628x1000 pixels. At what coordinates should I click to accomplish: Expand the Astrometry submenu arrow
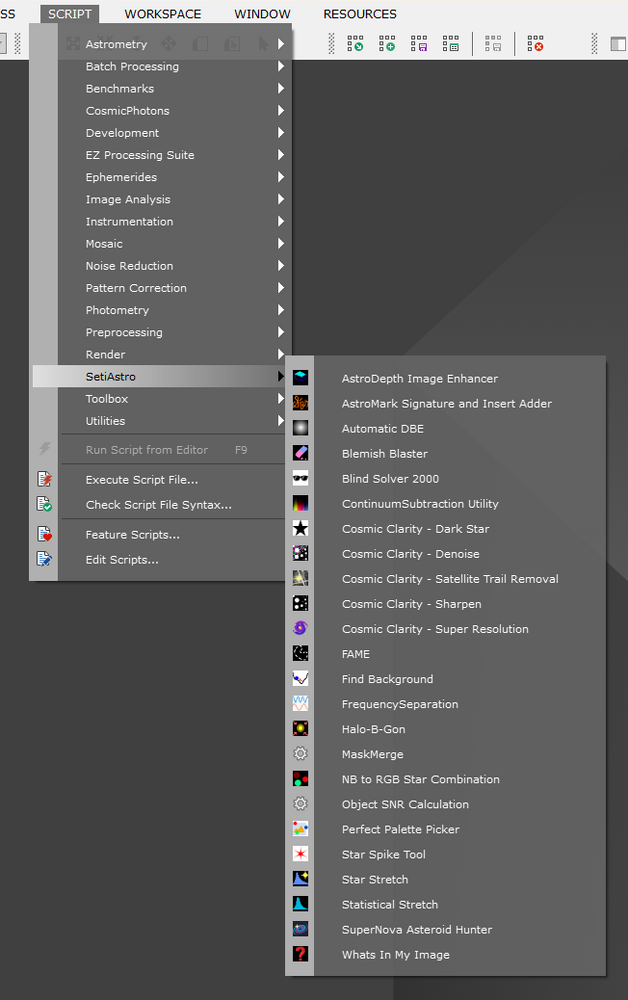(x=281, y=43)
